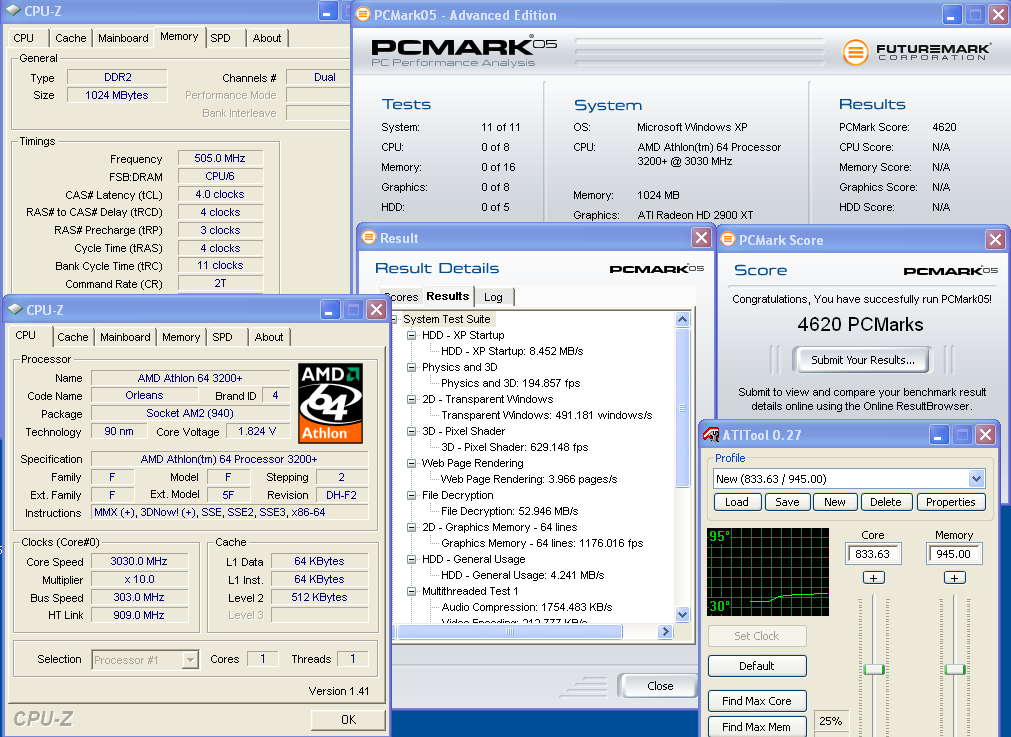Close the PCMark Score window
Viewport: 1011px width, 737px height.
click(995, 240)
